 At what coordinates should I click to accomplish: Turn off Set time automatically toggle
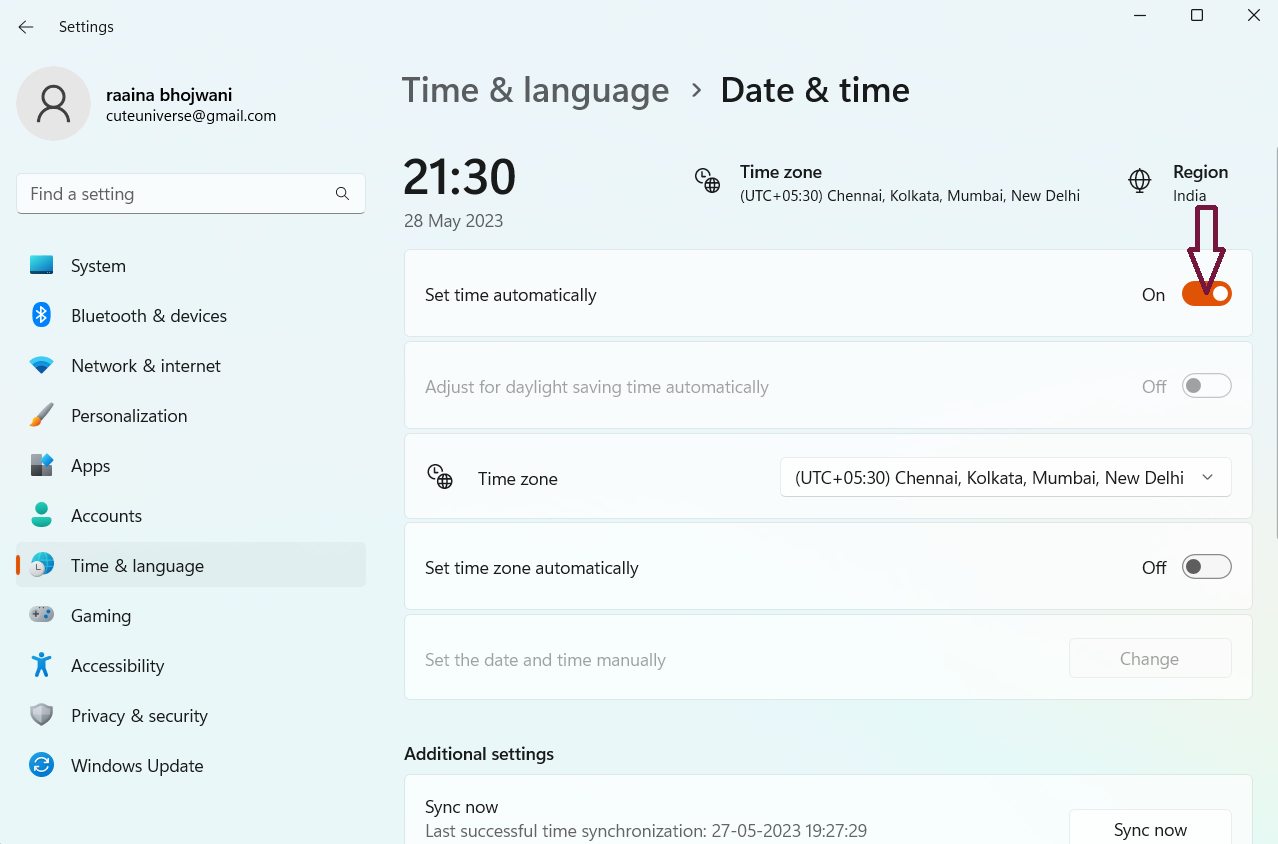(1206, 294)
